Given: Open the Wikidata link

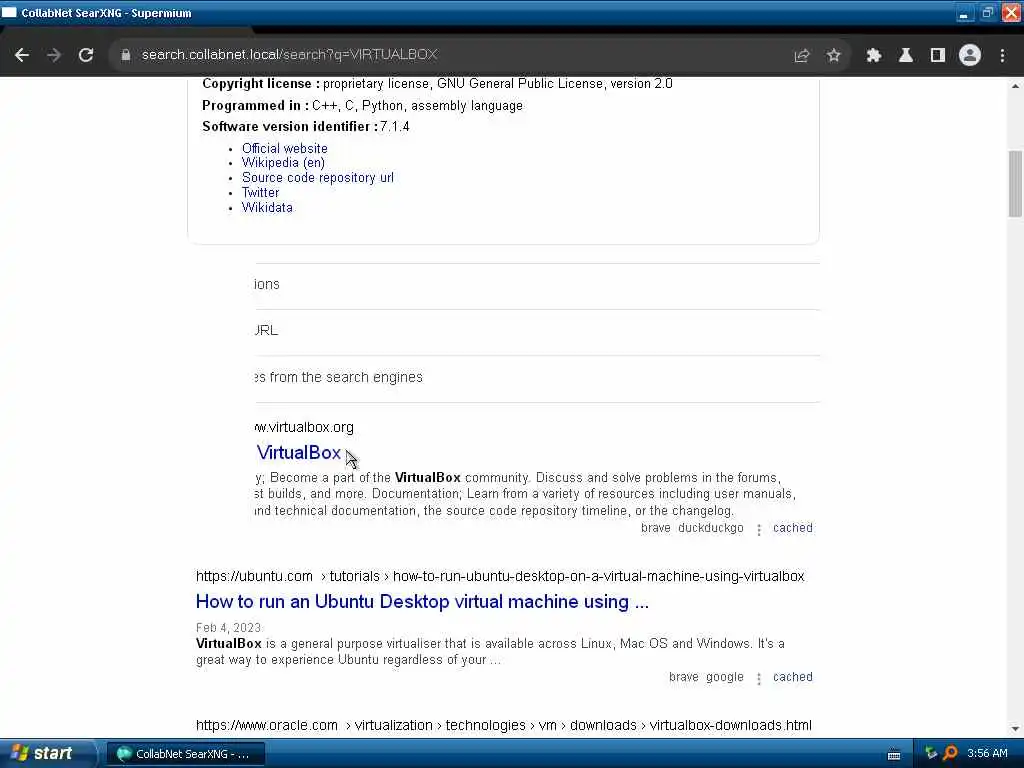Looking at the screenshot, I should (x=267, y=208).
